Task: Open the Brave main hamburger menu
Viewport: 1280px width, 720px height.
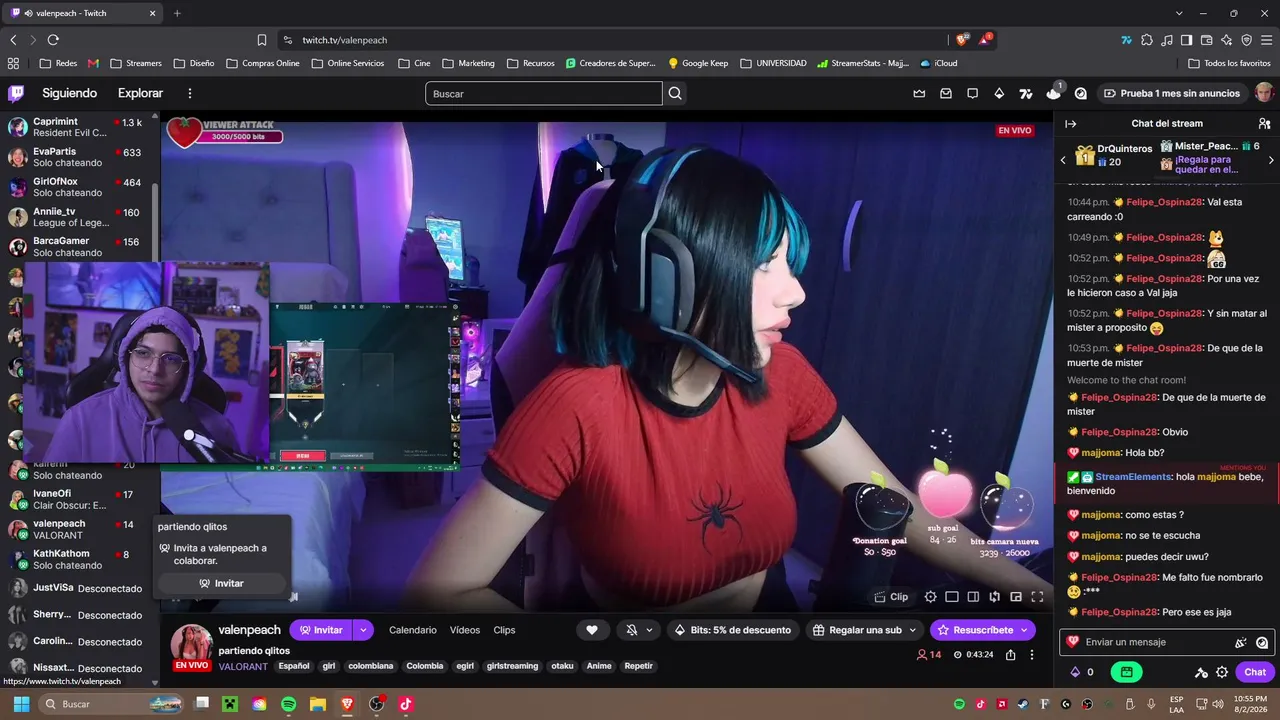Action: (1266, 40)
